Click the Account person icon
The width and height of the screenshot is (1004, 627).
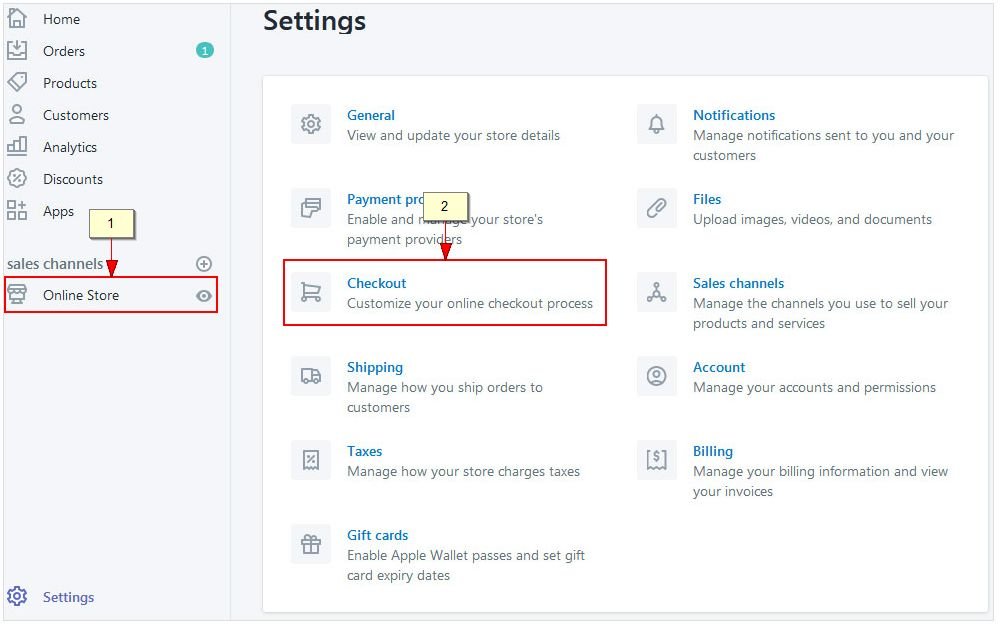tap(656, 377)
